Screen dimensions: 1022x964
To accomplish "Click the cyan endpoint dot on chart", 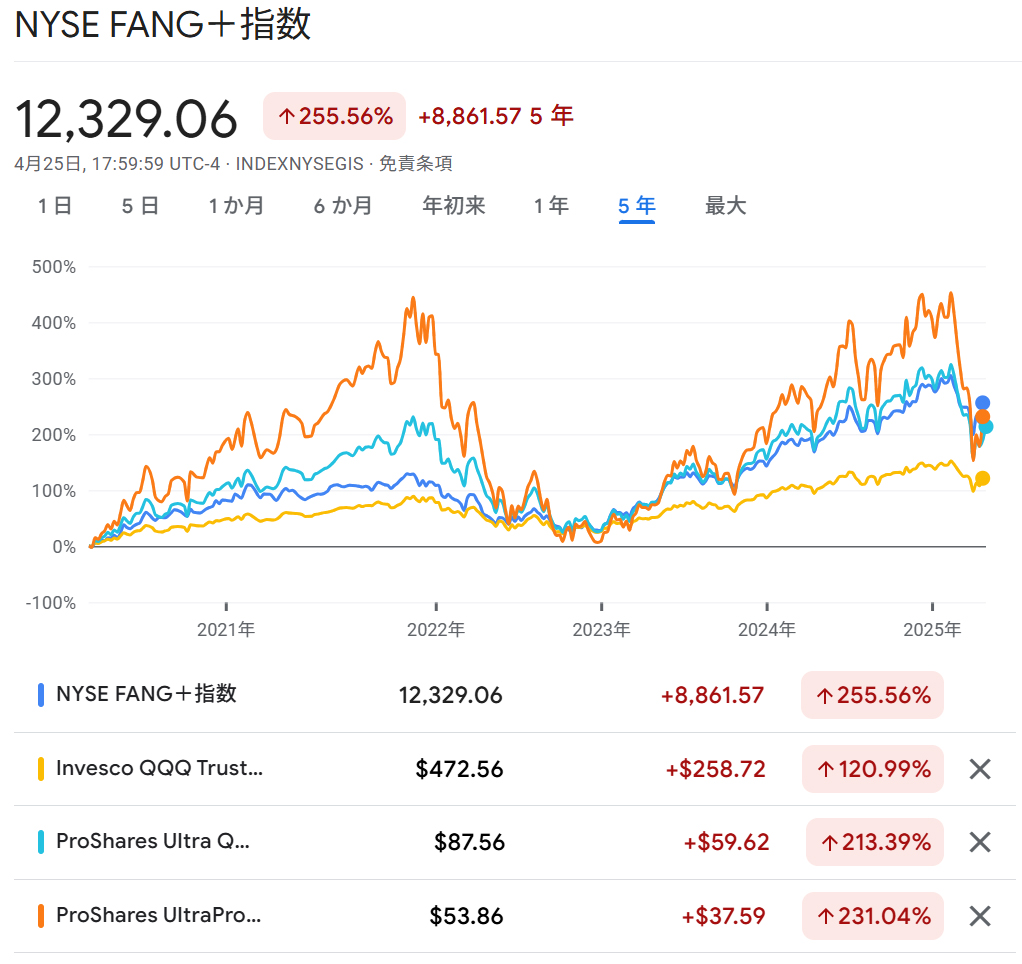I will coord(986,427).
